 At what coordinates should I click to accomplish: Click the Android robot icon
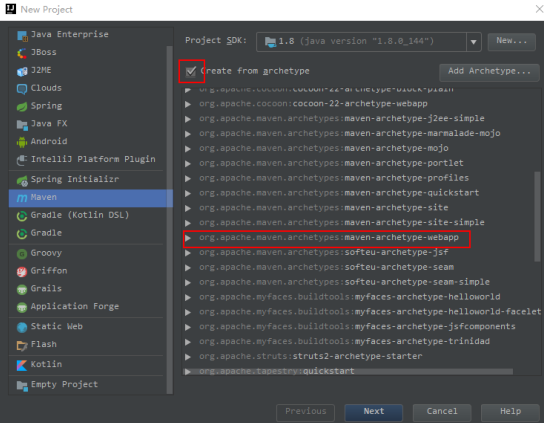(x=22, y=142)
